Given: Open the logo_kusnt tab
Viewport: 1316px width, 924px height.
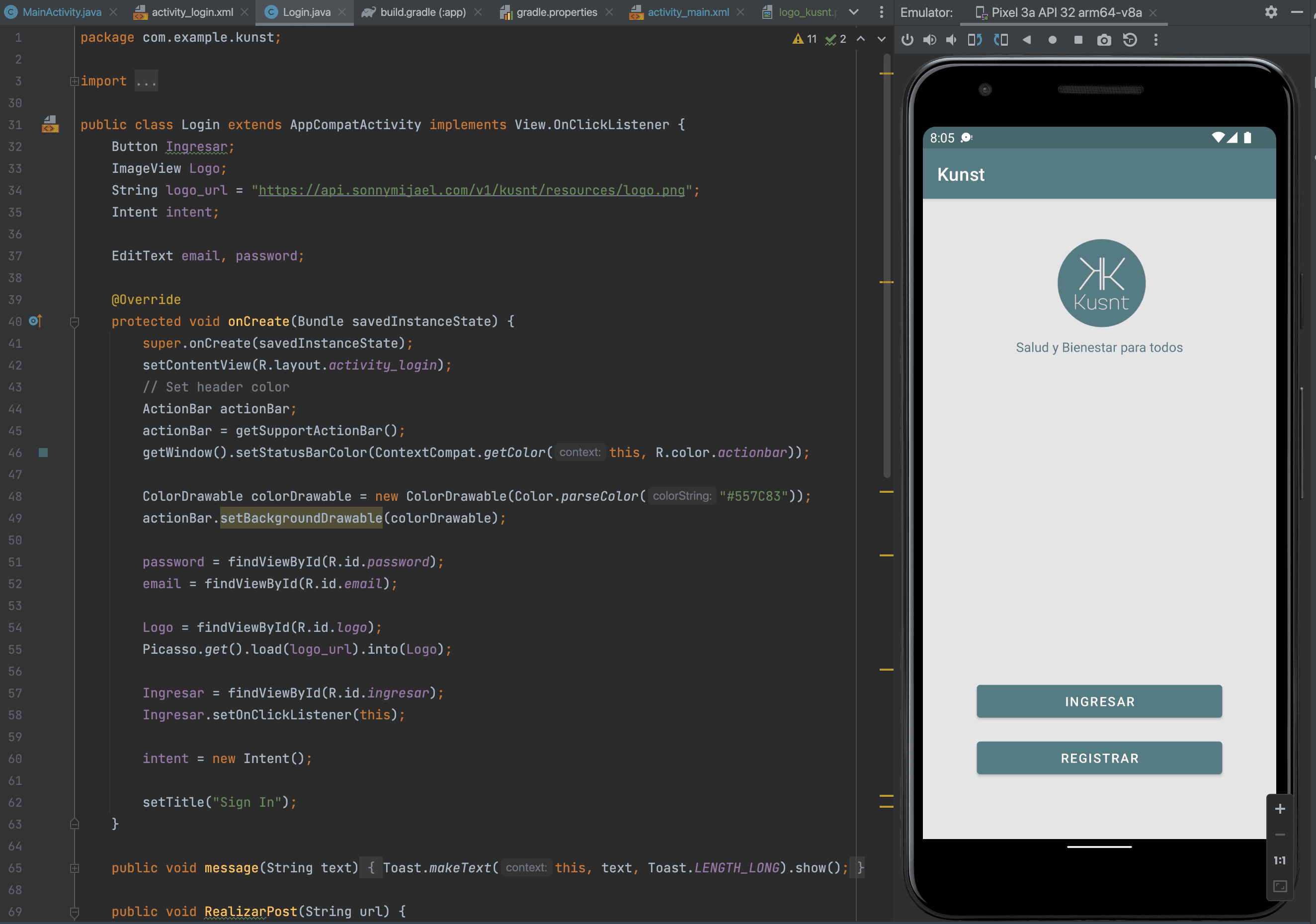Looking at the screenshot, I should [800, 12].
